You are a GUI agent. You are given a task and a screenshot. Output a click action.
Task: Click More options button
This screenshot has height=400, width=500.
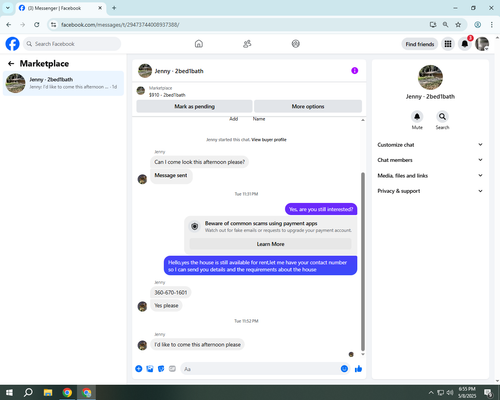(308, 106)
